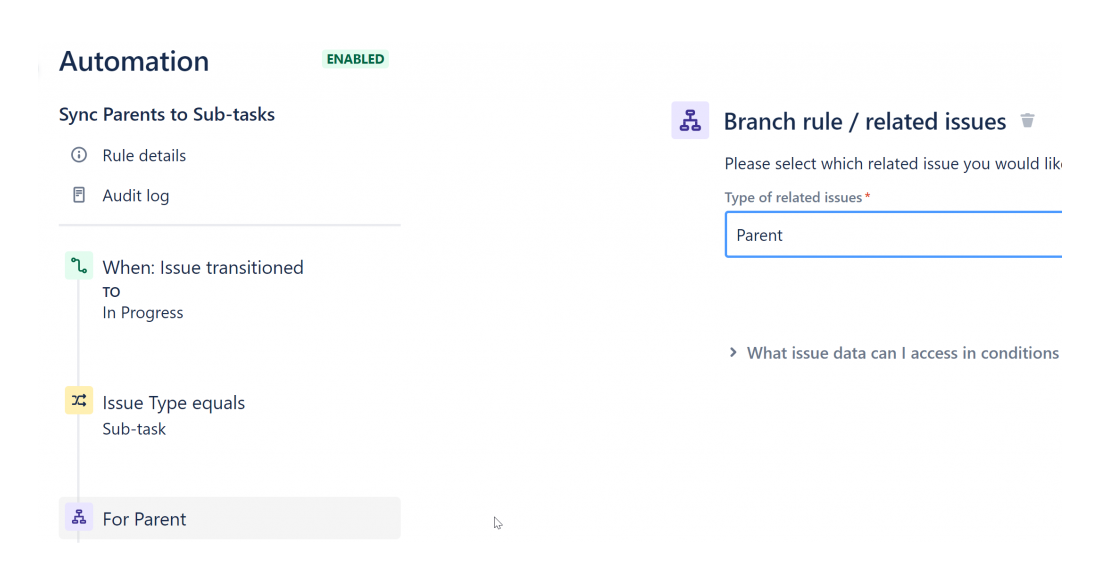Select the For Parent branch step

tap(145, 519)
